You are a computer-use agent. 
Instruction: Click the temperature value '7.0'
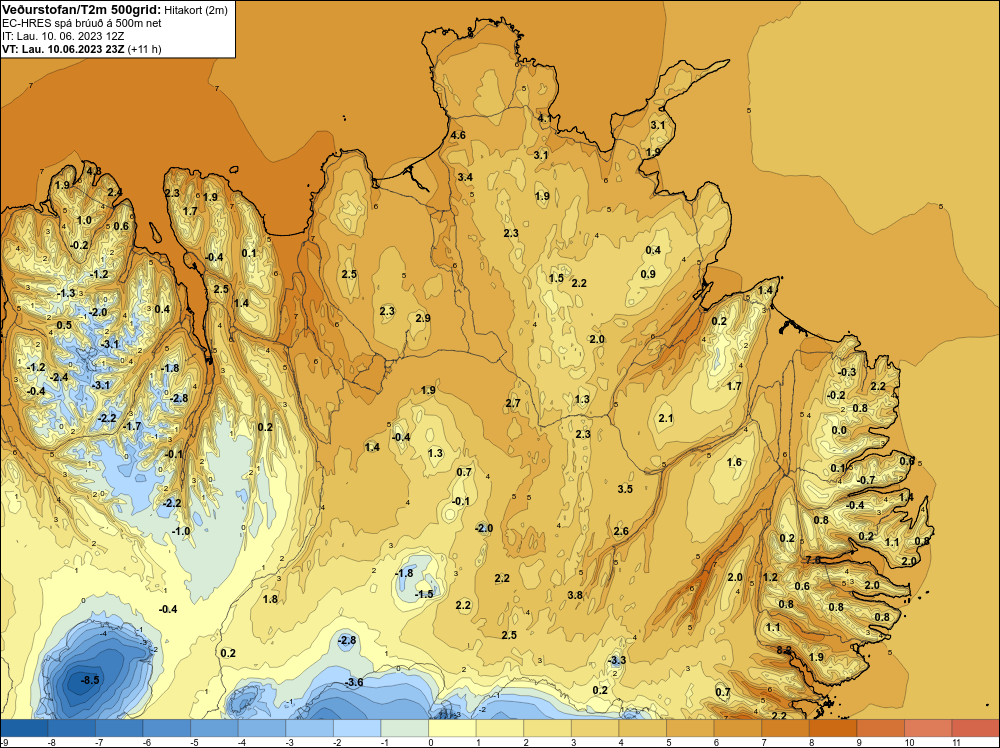tap(813, 560)
